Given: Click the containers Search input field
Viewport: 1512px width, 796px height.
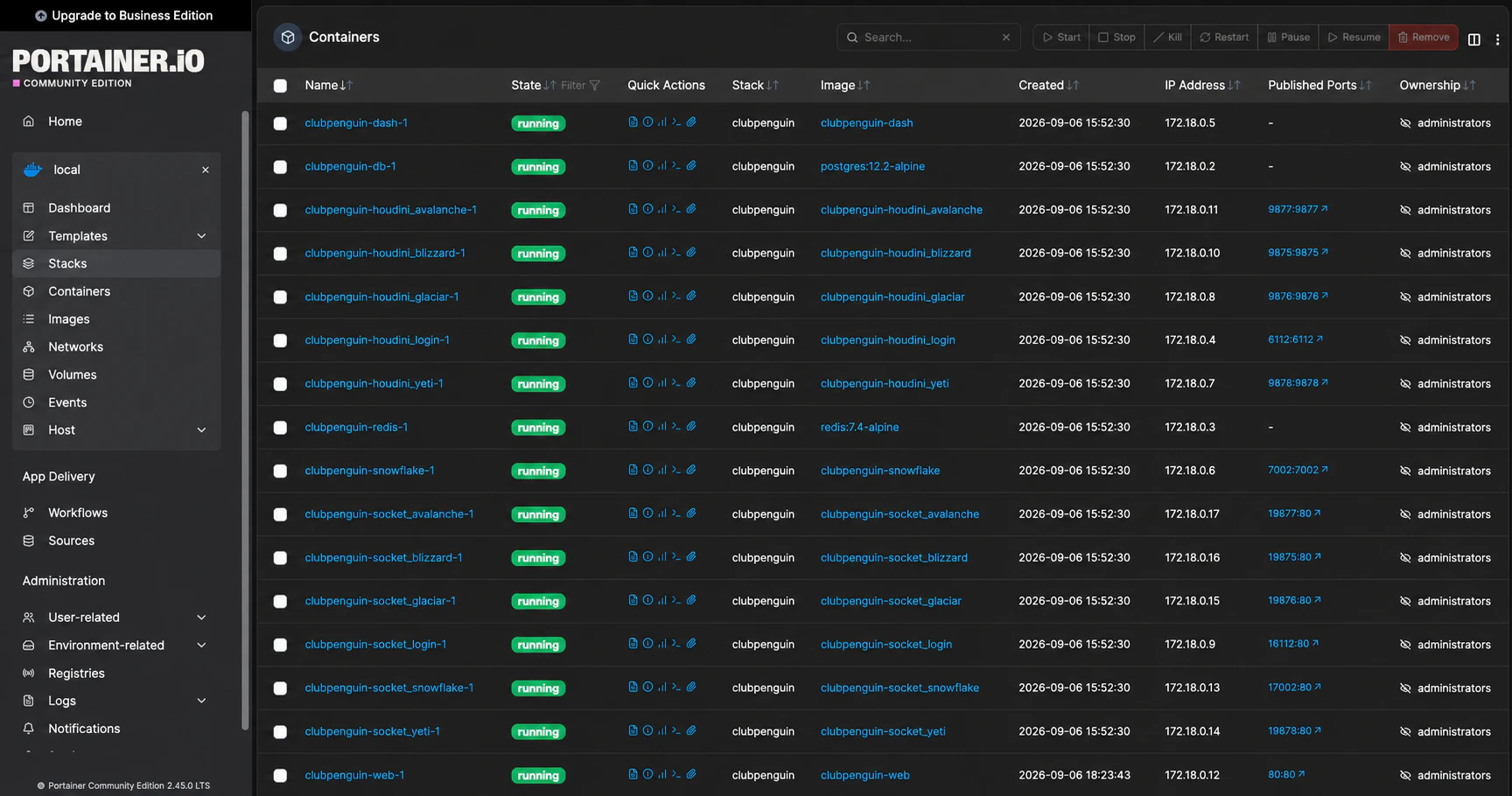Looking at the screenshot, I should pyautogui.click(x=928, y=38).
